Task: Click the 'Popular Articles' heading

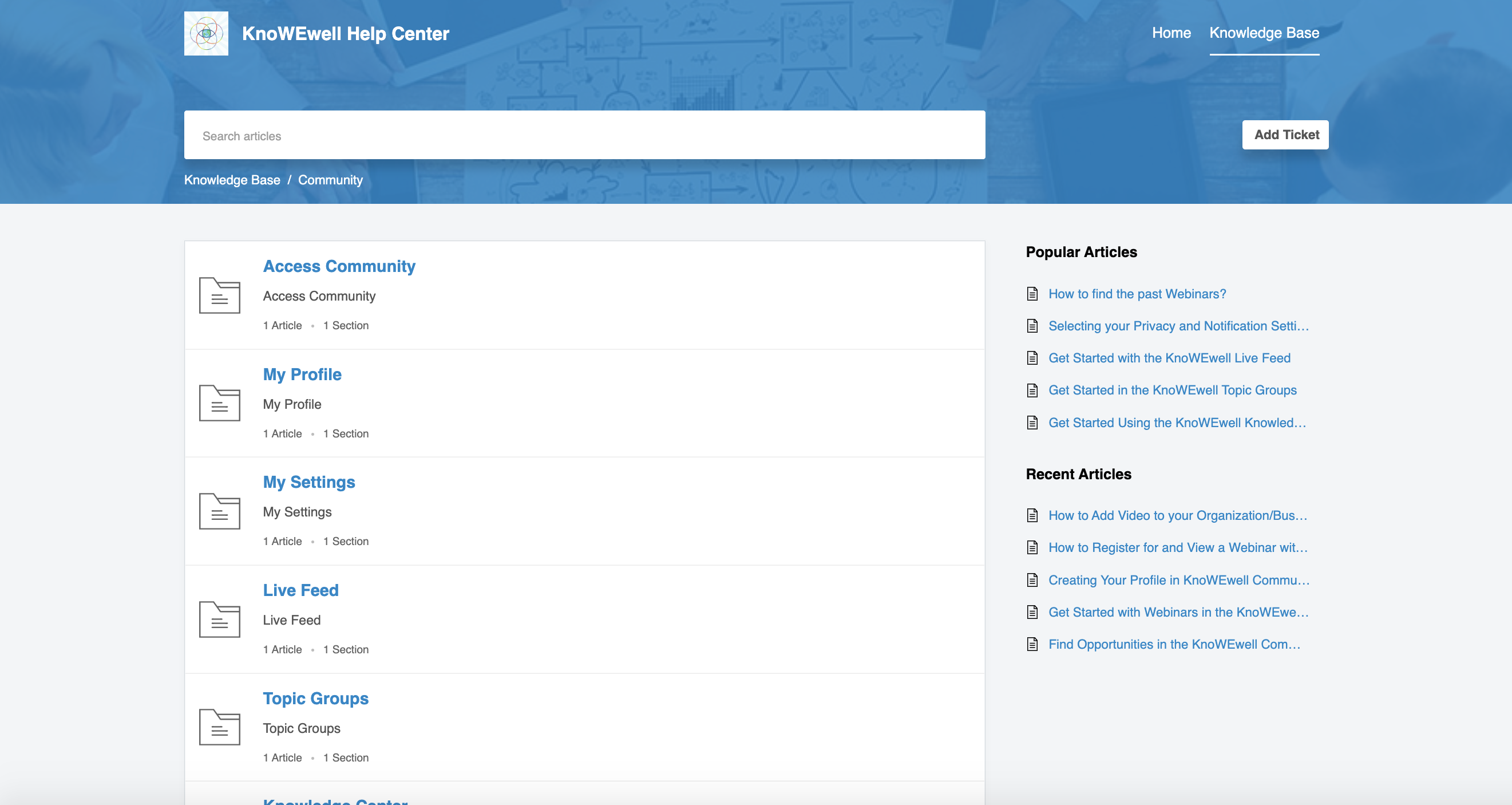Action: [x=1081, y=252]
